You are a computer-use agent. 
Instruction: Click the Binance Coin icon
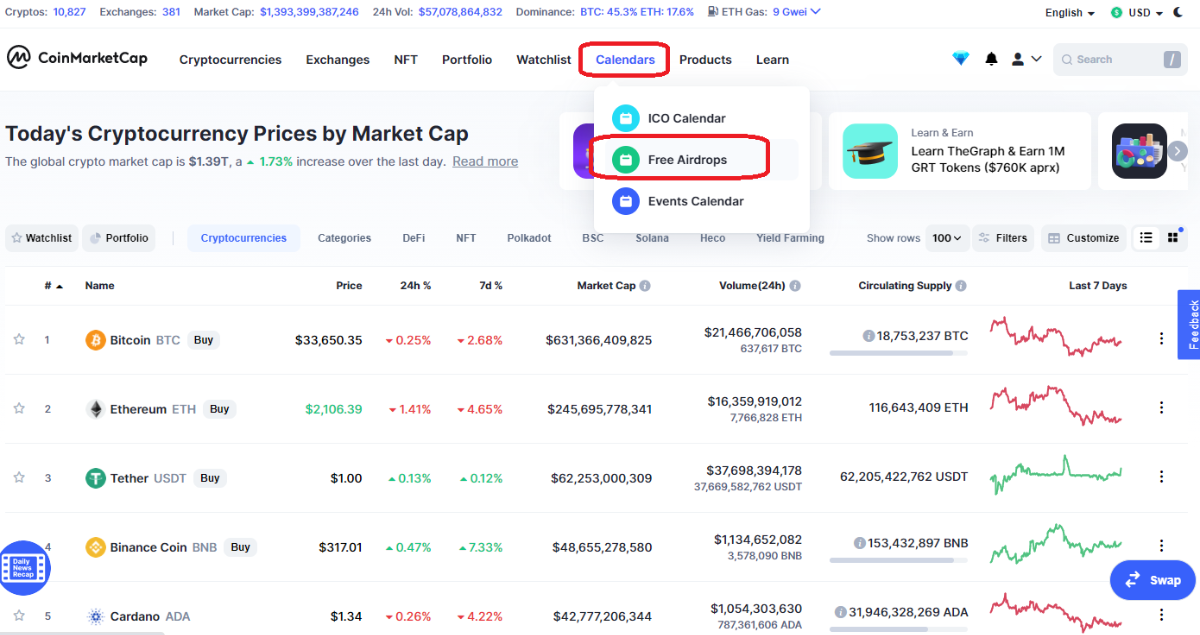95,547
